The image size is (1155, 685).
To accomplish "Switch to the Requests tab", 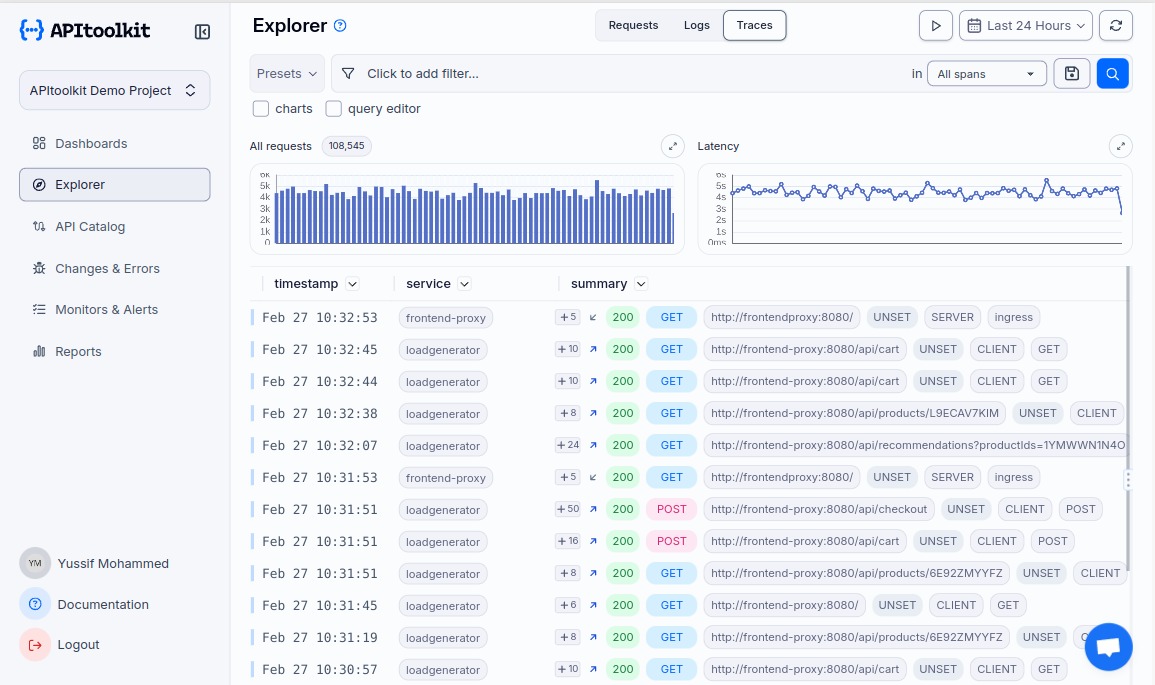I will click(633, 26).
